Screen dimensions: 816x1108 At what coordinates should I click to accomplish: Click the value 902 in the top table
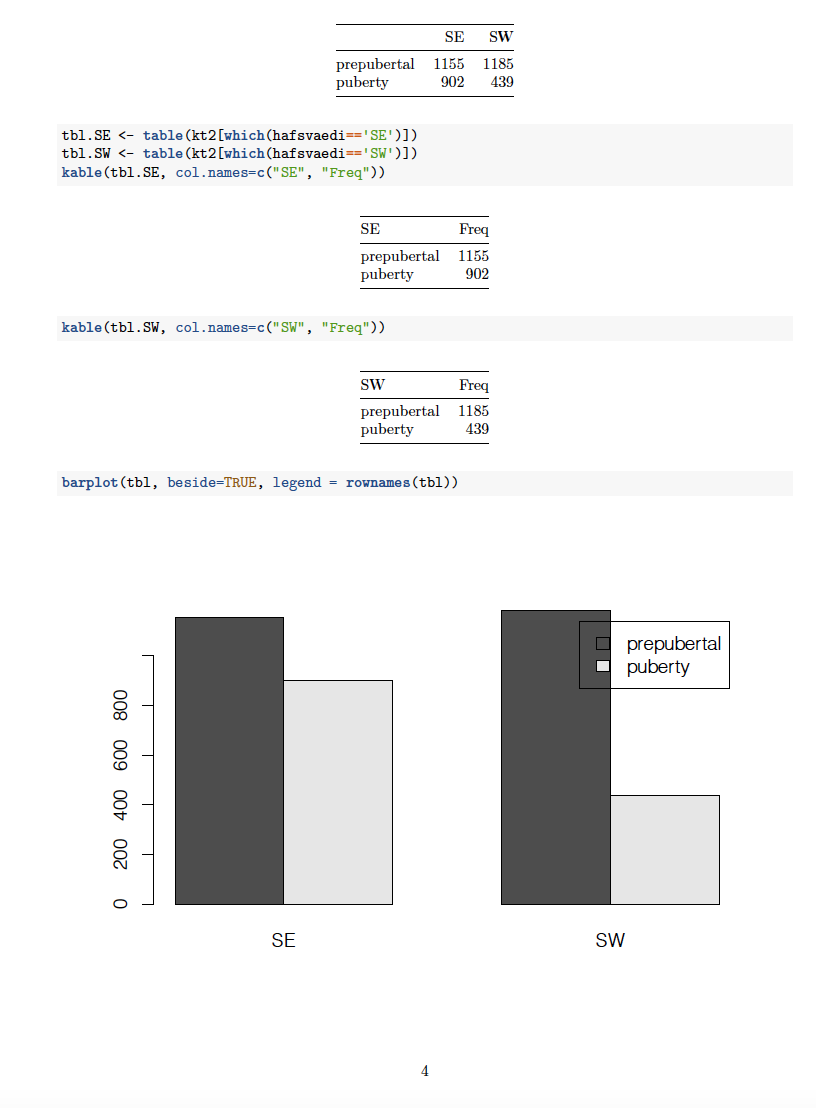click(452, 82)
